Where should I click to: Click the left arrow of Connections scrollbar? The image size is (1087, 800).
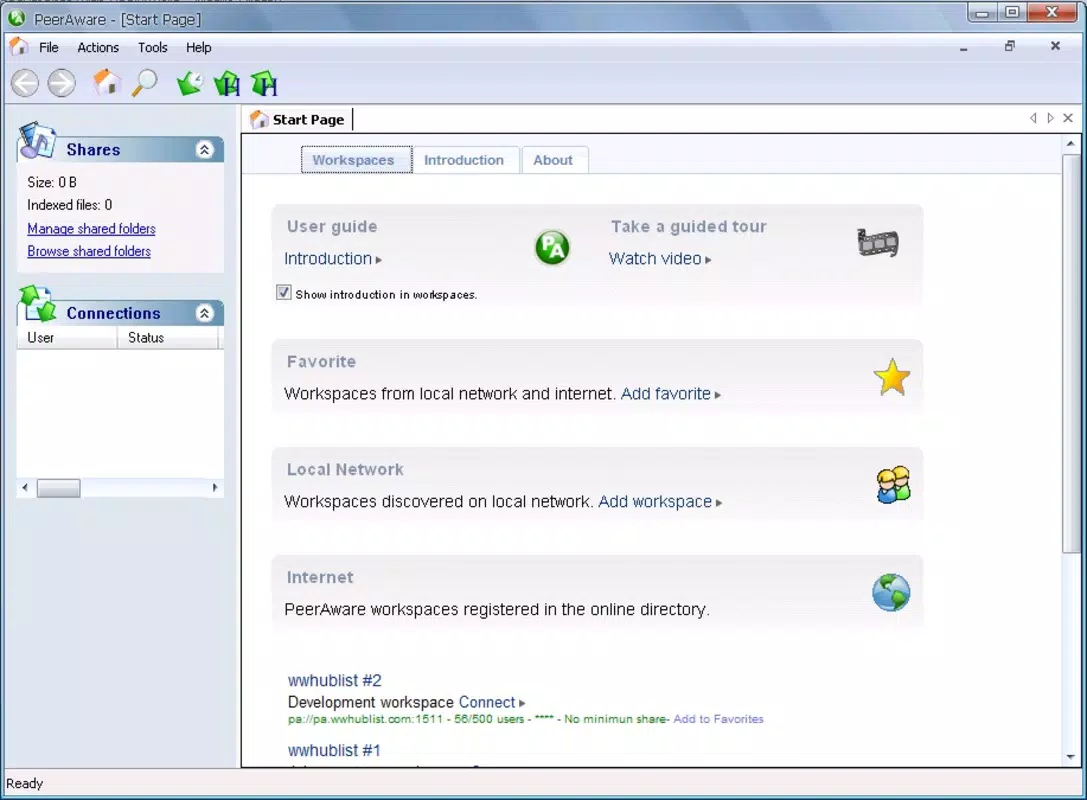[x=25, y=488]
